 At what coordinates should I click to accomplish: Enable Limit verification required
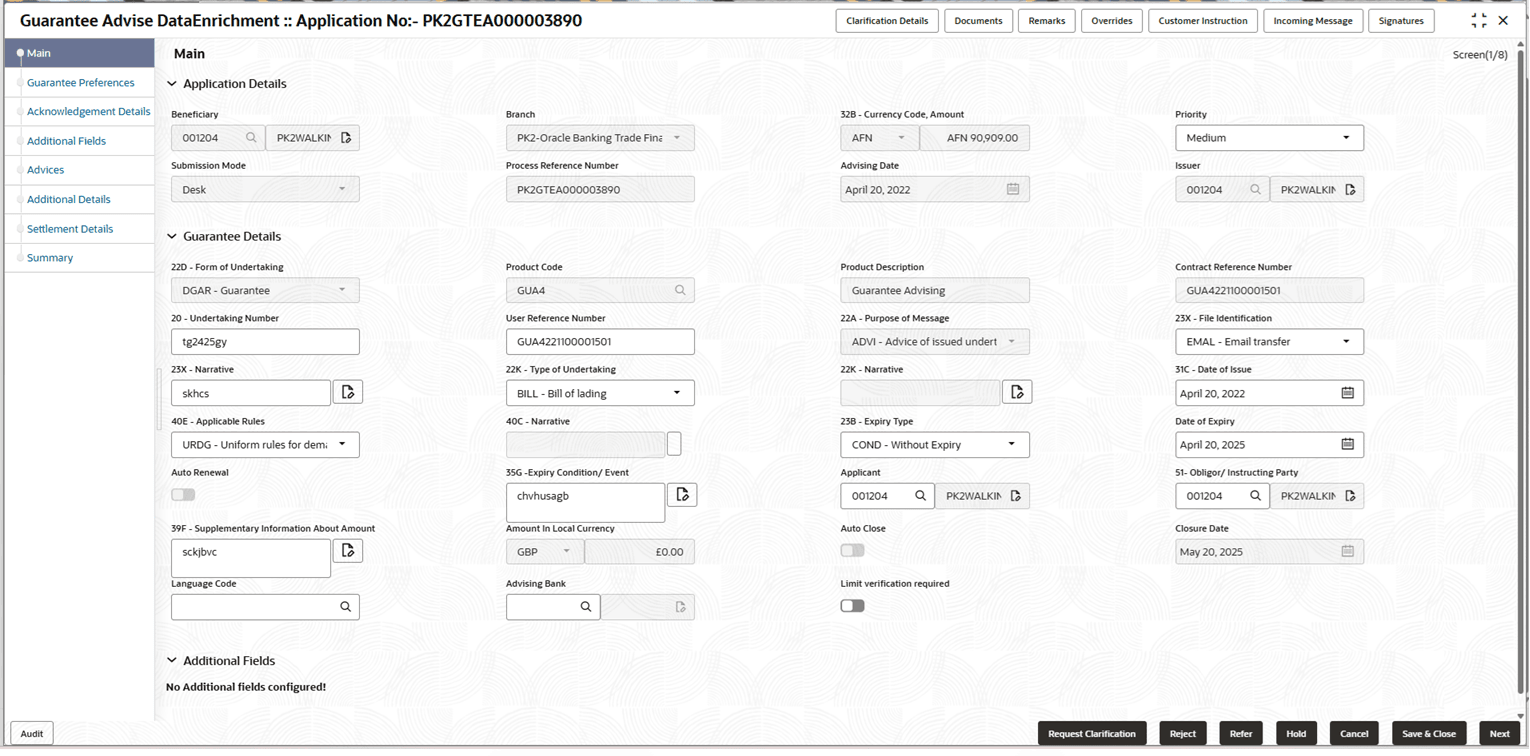(x=852, y=605)
